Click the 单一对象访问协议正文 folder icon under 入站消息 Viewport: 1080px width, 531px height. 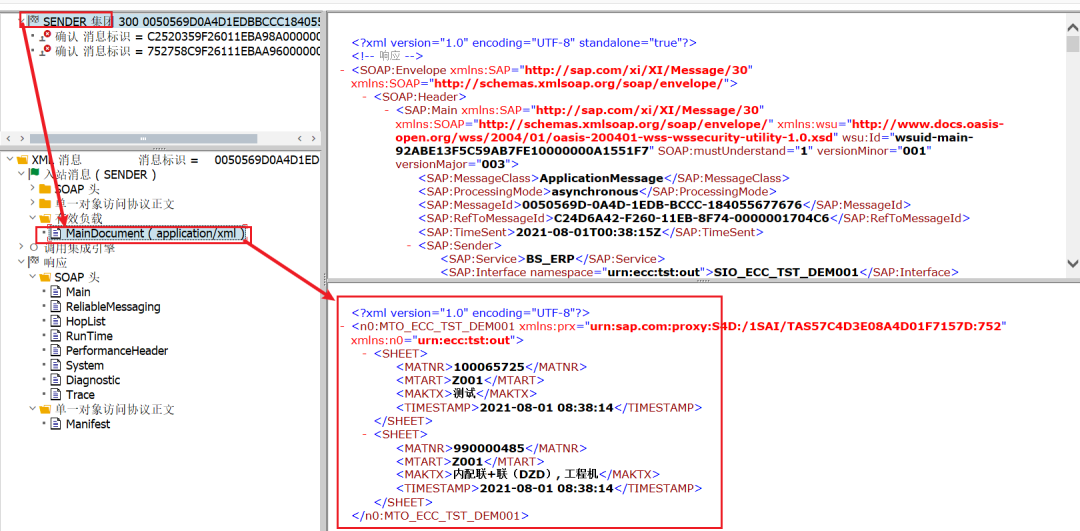pyautogui.click(x=45, y=204)
